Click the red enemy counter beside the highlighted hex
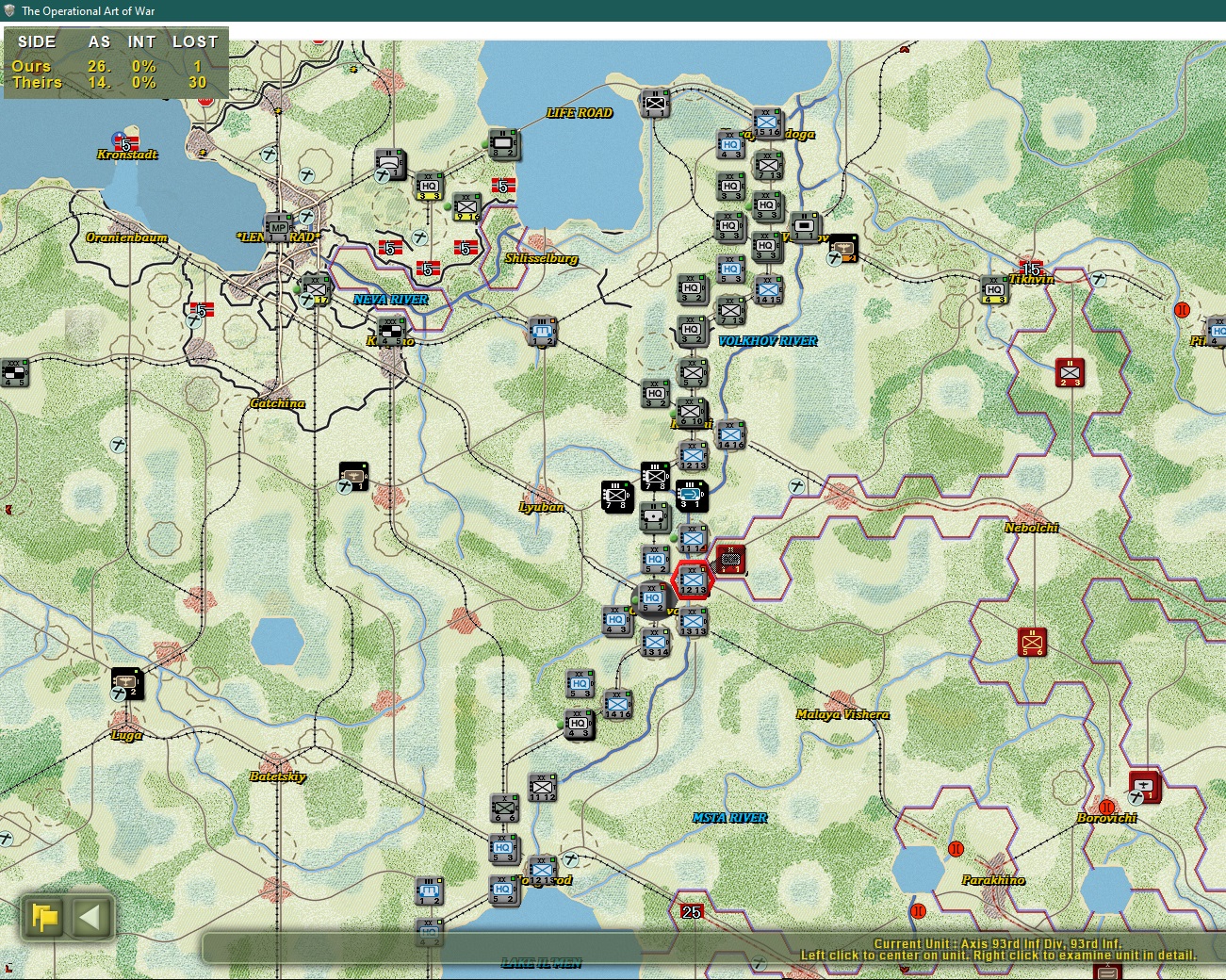The image size is (1226, 980). coord(730,560)
